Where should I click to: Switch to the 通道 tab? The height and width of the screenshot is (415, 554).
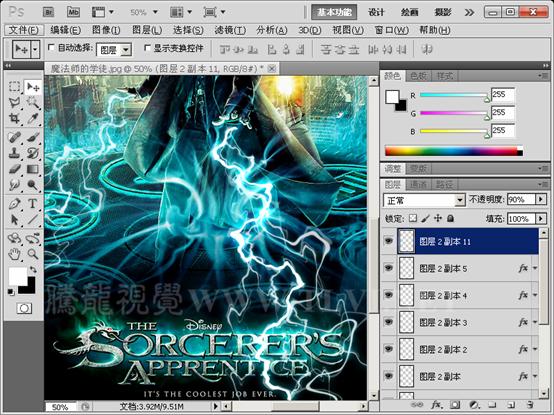[418, 184]
